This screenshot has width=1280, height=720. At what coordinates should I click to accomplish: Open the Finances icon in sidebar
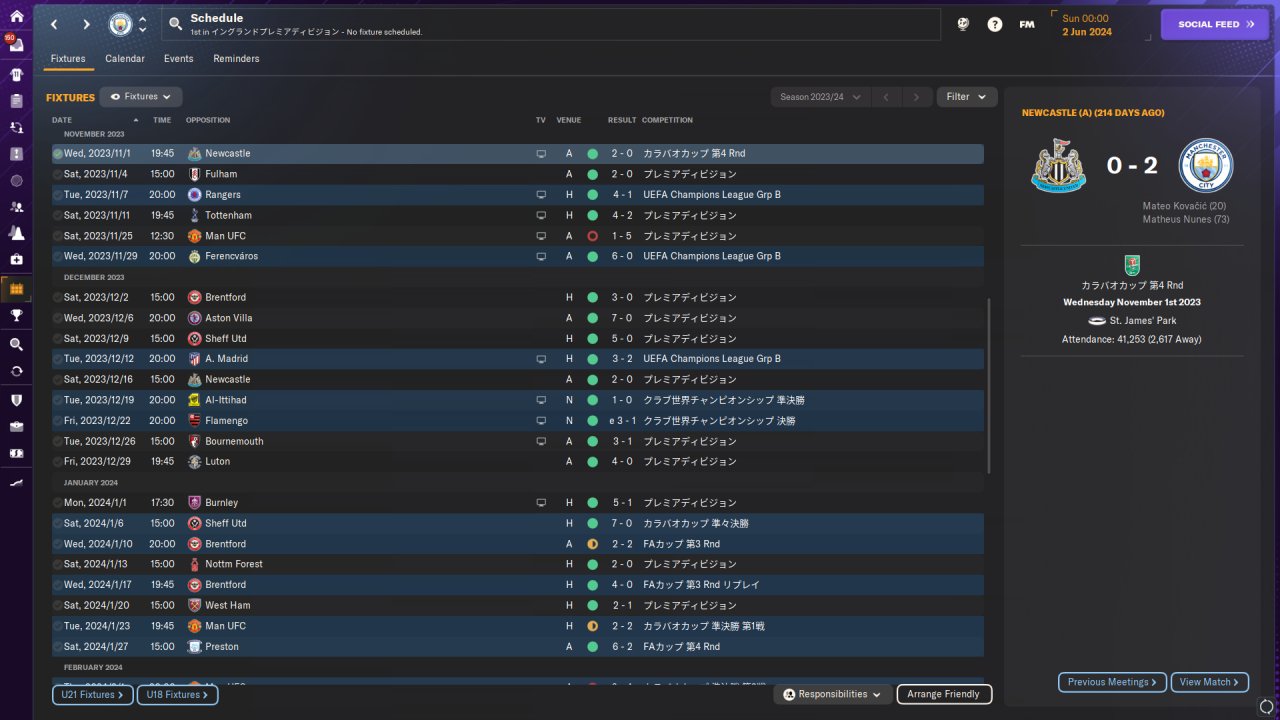(x=16, y=453)
